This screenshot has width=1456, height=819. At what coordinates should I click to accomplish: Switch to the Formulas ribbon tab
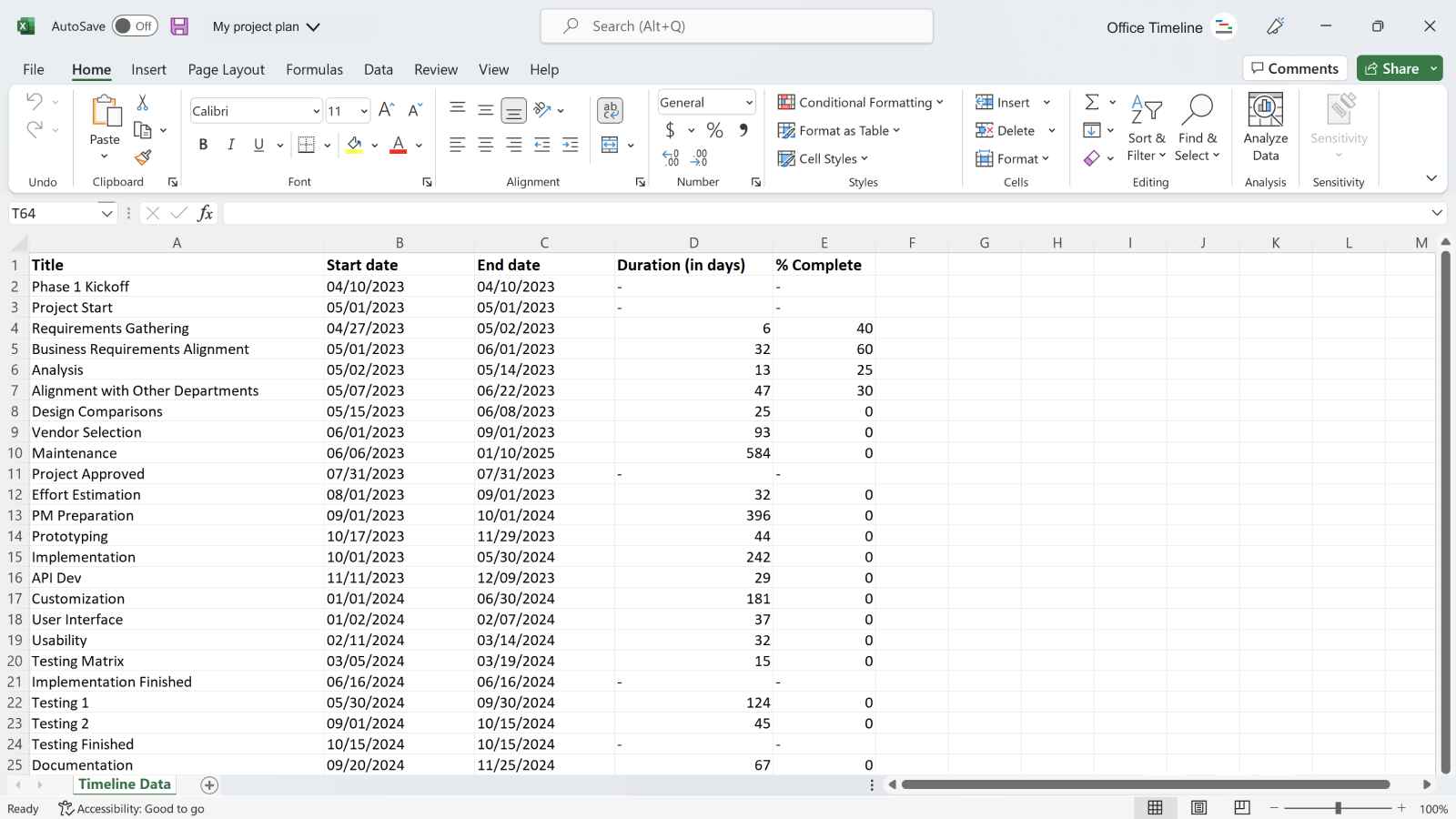[x=314, y=69]
